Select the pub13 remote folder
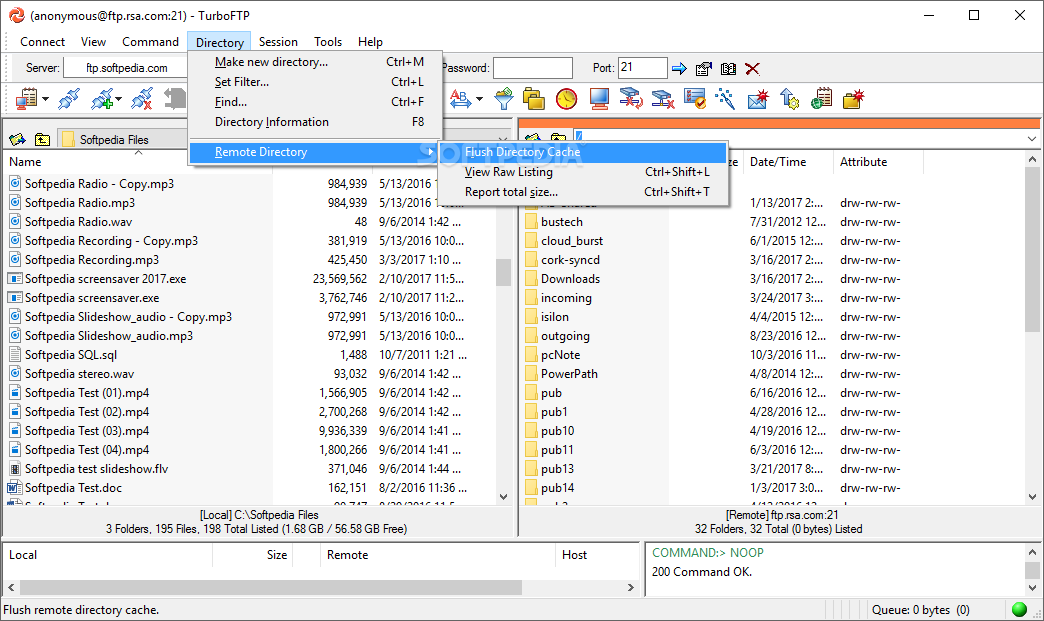Screen dimensions: 1044x621 coord(557,469)
